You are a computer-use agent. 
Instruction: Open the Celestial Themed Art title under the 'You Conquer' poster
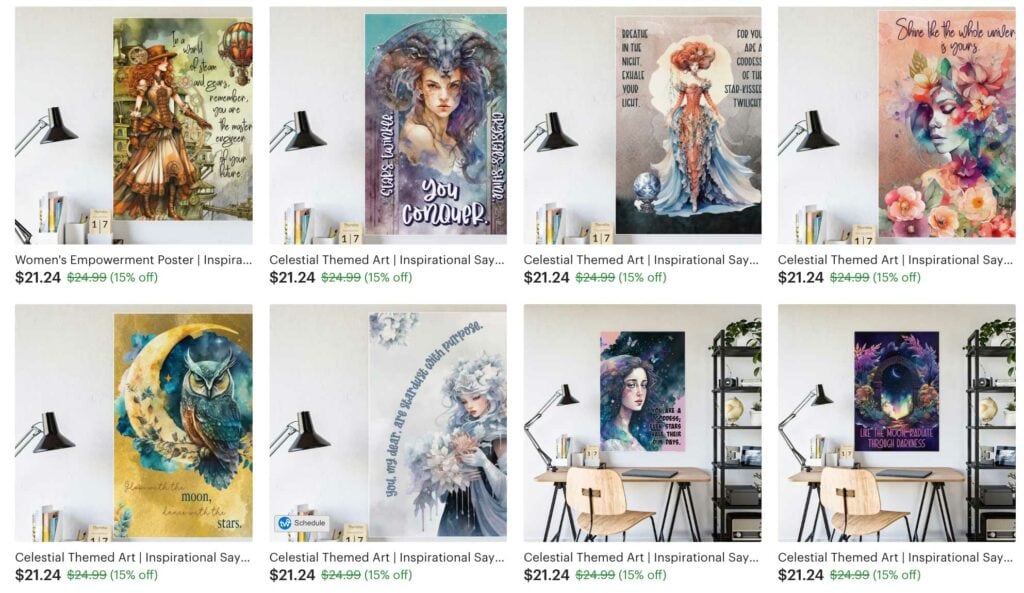[x=387, y=260]
